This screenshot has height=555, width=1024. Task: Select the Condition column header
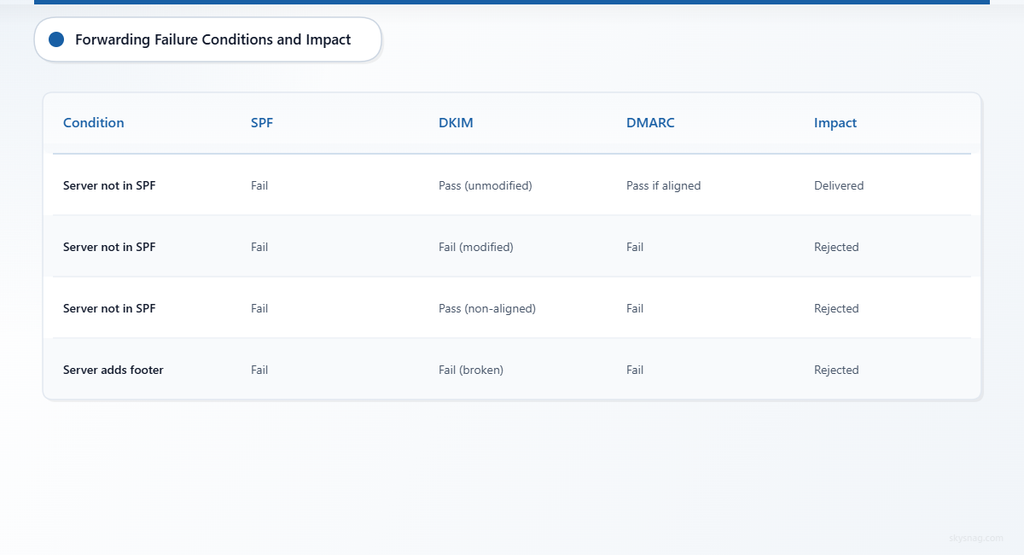click(93, 123)
